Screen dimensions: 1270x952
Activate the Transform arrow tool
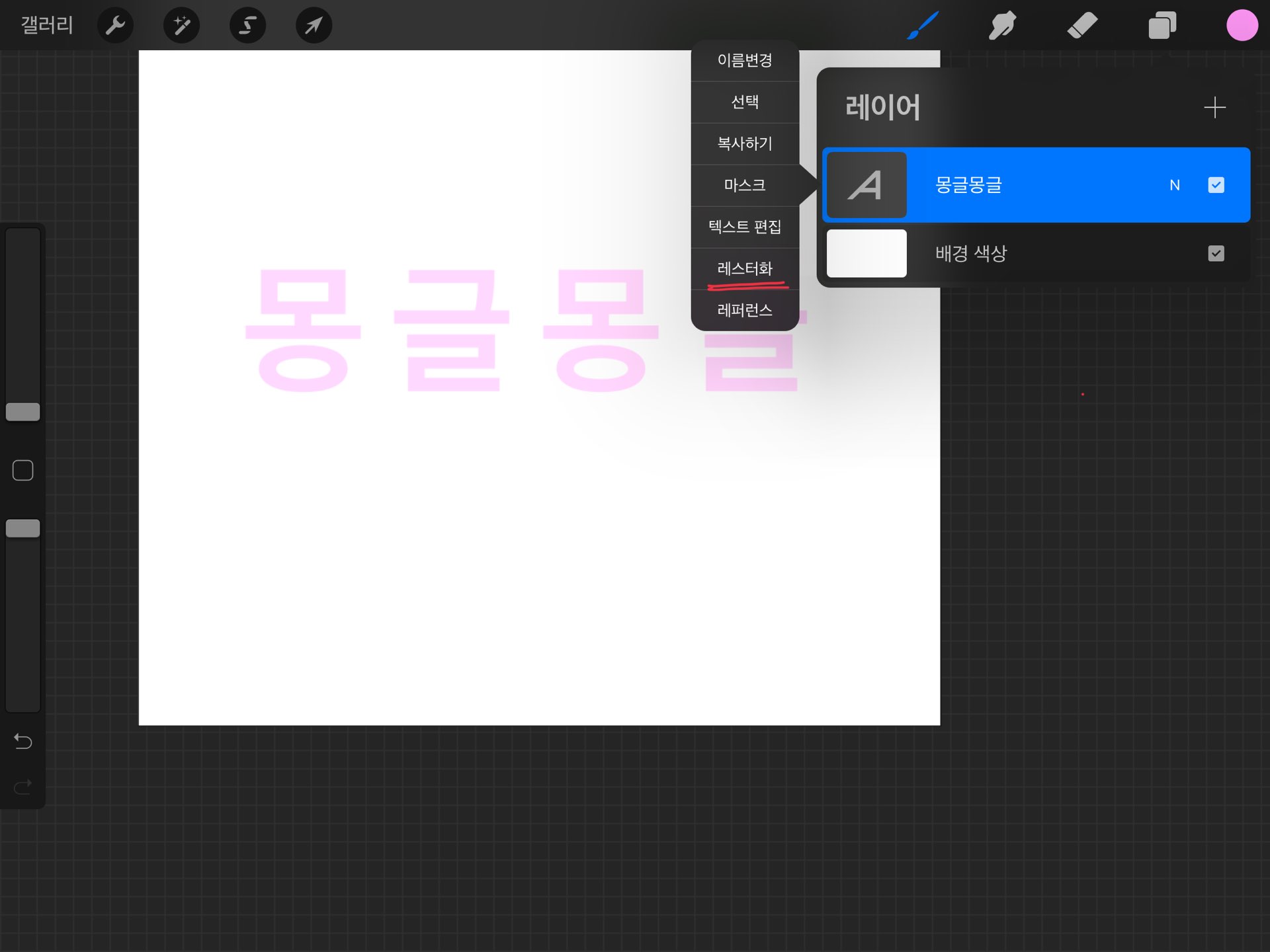click(314, 25)
